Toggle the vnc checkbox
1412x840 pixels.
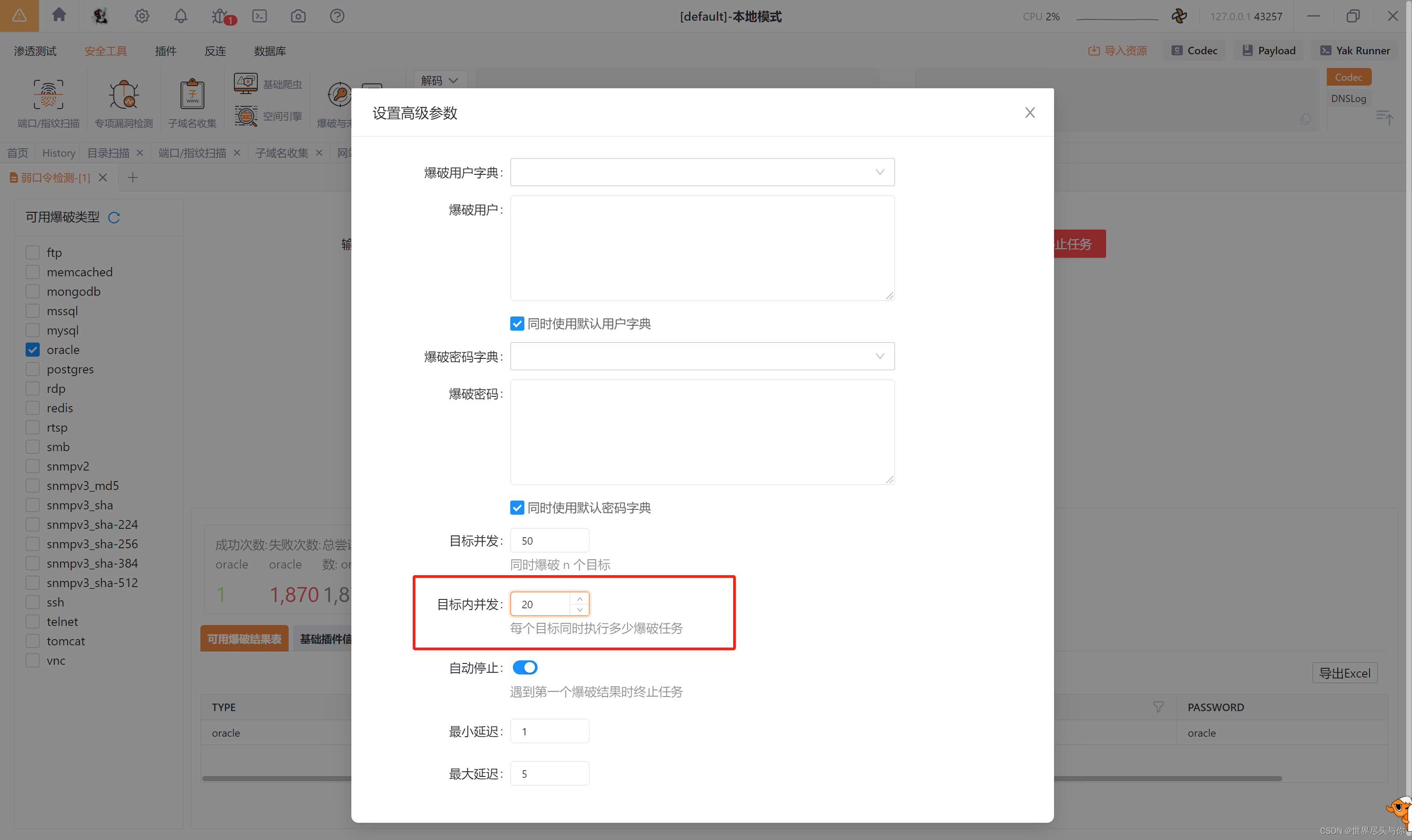point(33,660)
